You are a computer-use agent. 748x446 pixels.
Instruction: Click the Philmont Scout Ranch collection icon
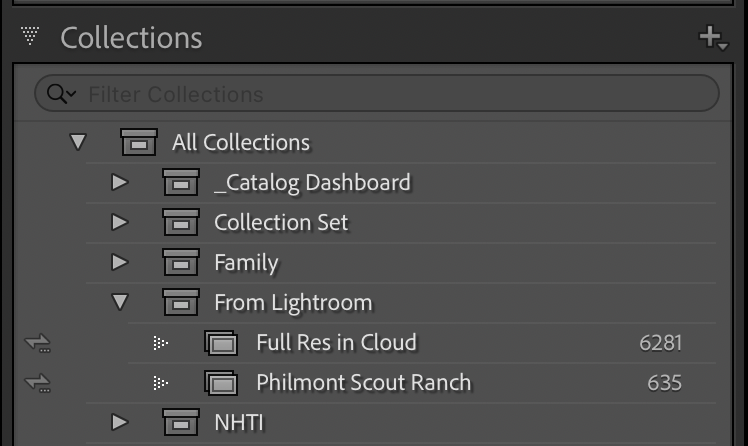pos(221,383)
